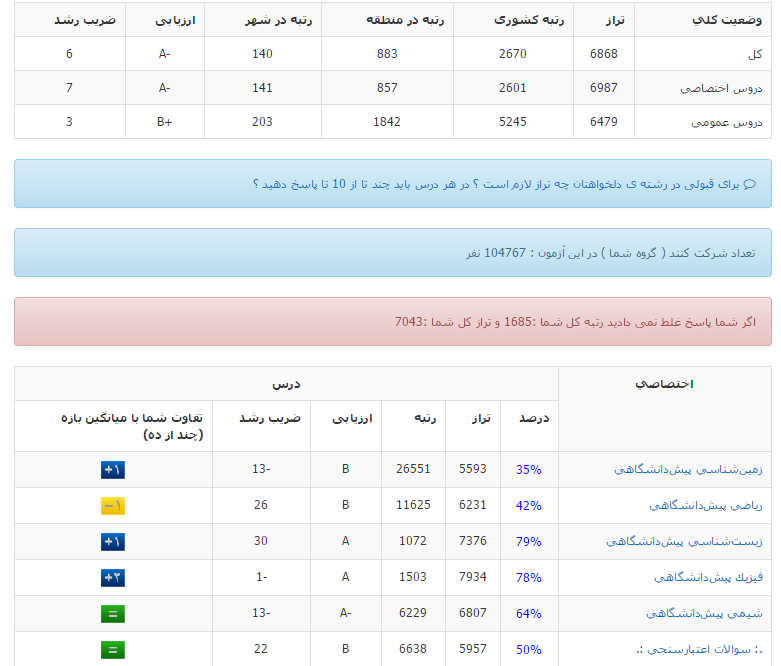
Task: Click the B+ evaluation cell
Action: coord(164,122)
